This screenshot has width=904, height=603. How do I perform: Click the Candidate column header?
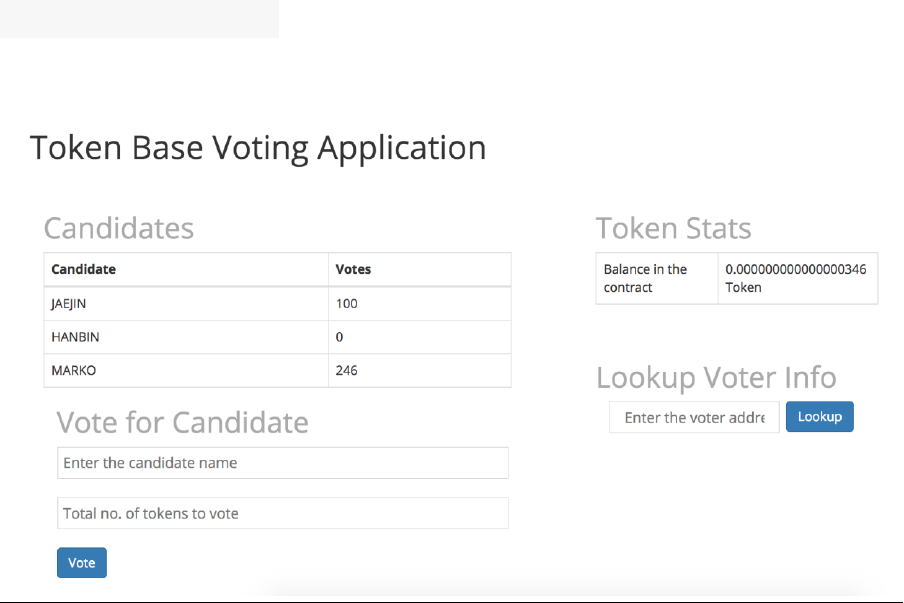pos(84,269)
